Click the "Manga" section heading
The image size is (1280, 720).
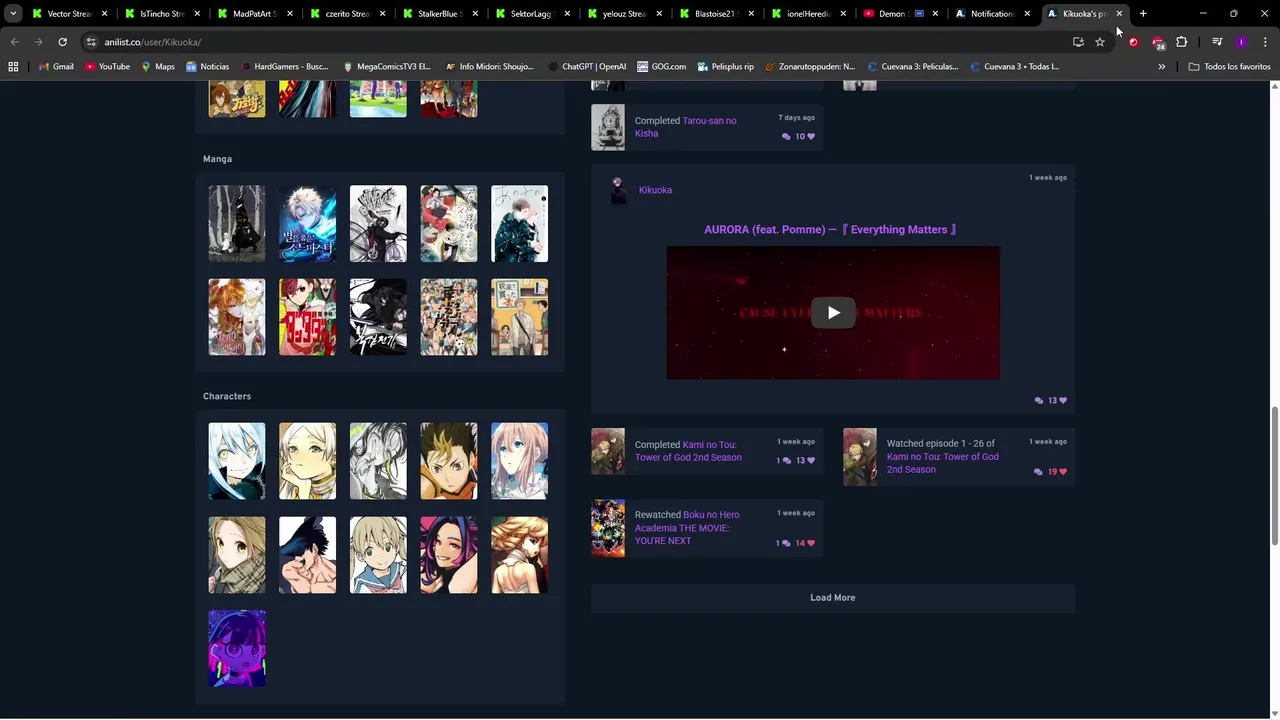(217, 159)
